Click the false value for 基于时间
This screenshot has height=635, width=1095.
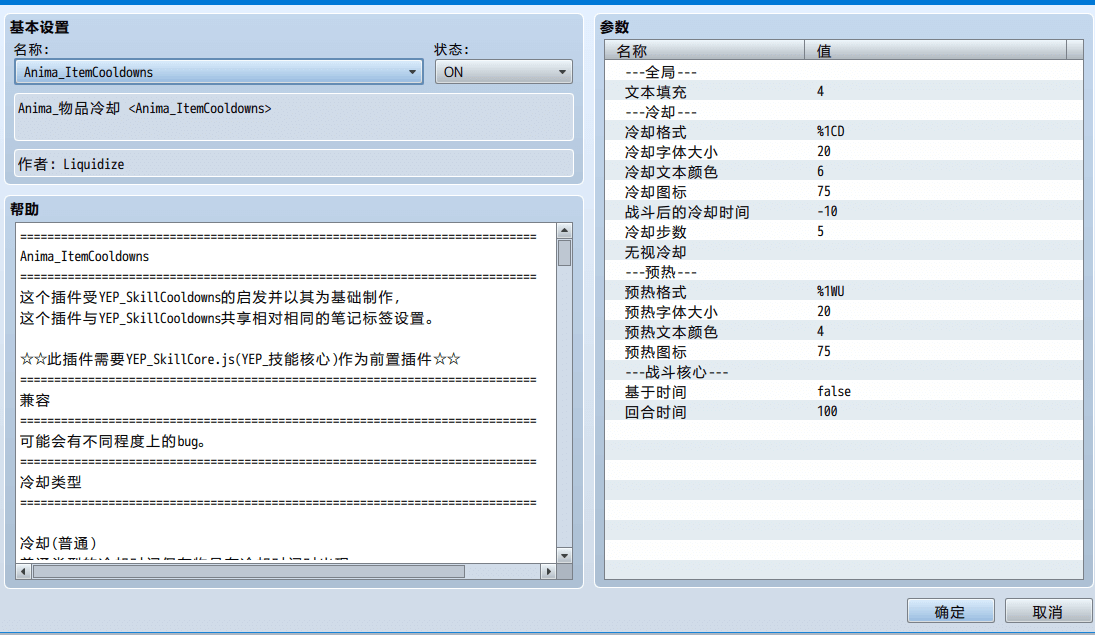coord(834,392)
